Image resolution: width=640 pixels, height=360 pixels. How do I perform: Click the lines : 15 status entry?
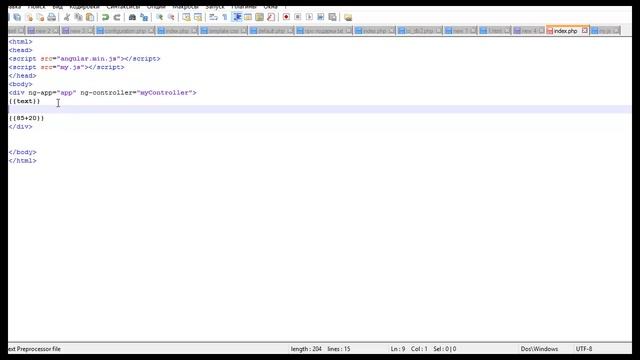339,349
